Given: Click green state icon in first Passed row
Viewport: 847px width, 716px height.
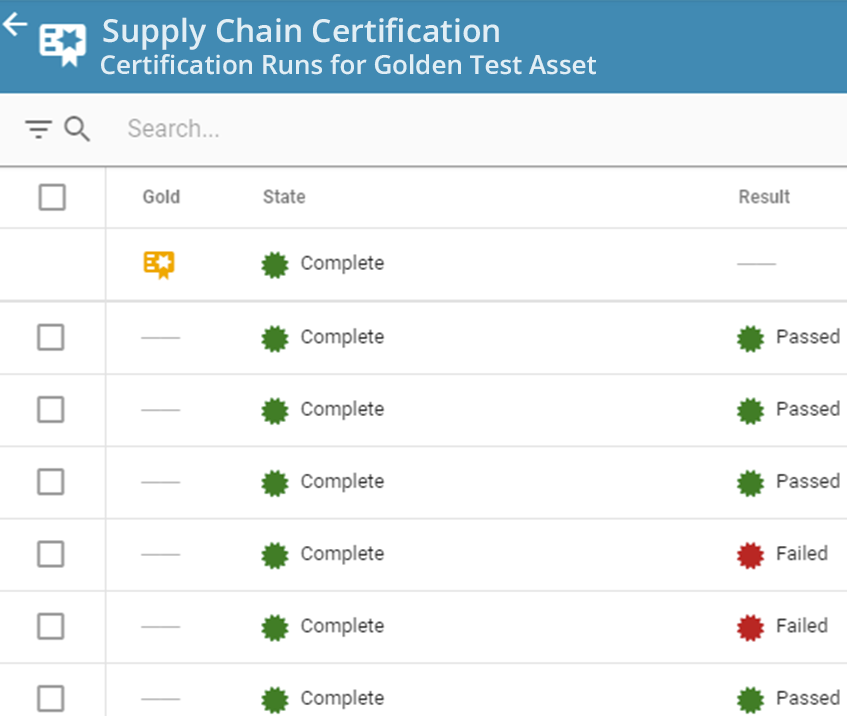Looking at the screenshot, I should pos(275,339).
